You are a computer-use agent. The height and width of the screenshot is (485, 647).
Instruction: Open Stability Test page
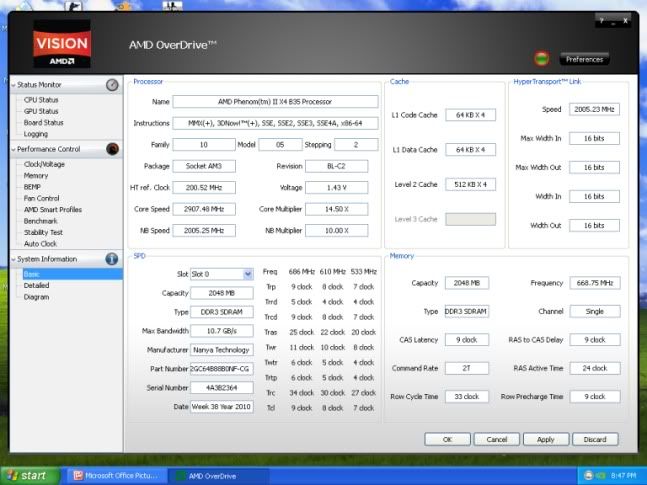pyautogui.click(x=43, y=232)
